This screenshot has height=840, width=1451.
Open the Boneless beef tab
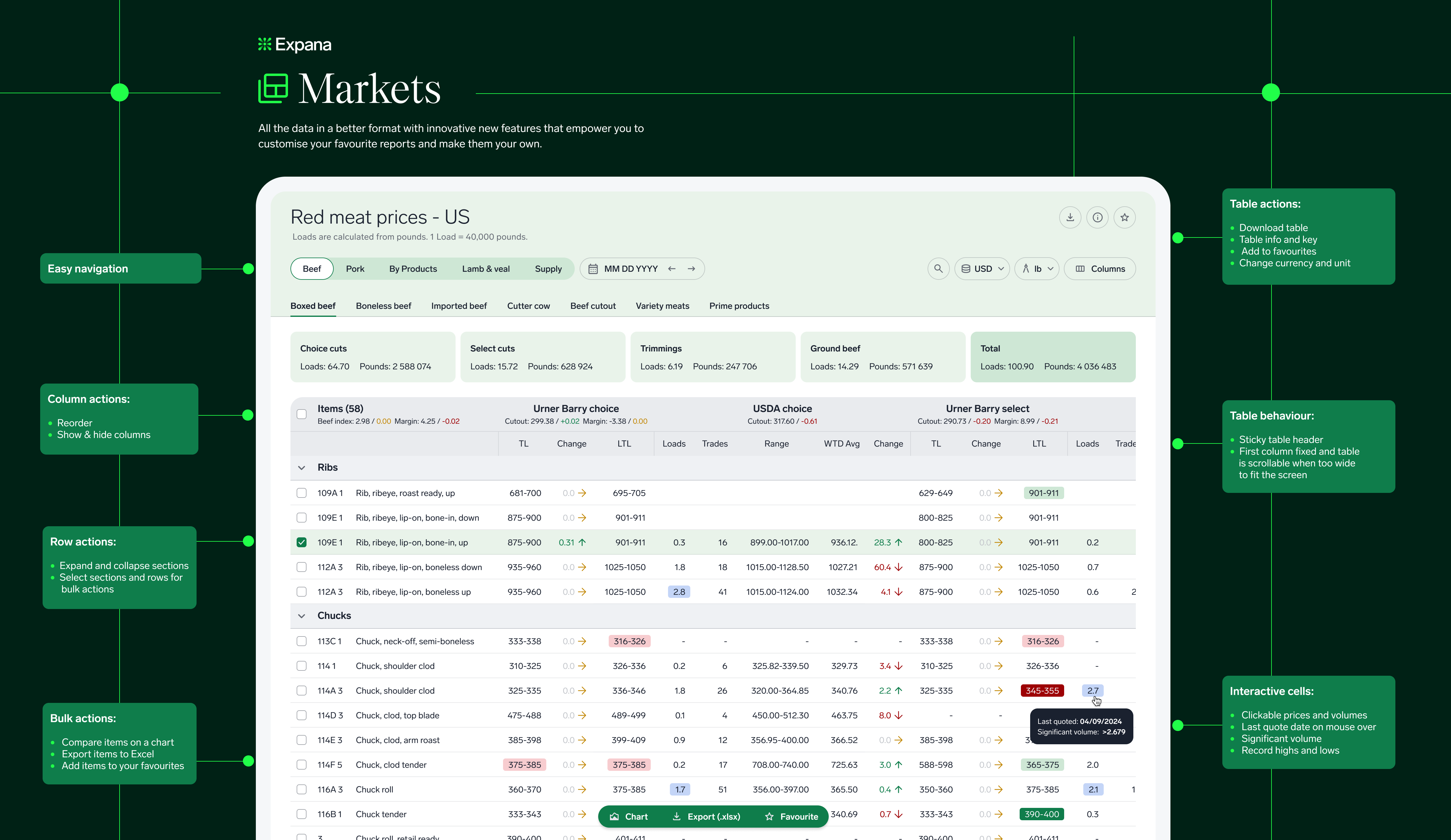pos(383,306)
